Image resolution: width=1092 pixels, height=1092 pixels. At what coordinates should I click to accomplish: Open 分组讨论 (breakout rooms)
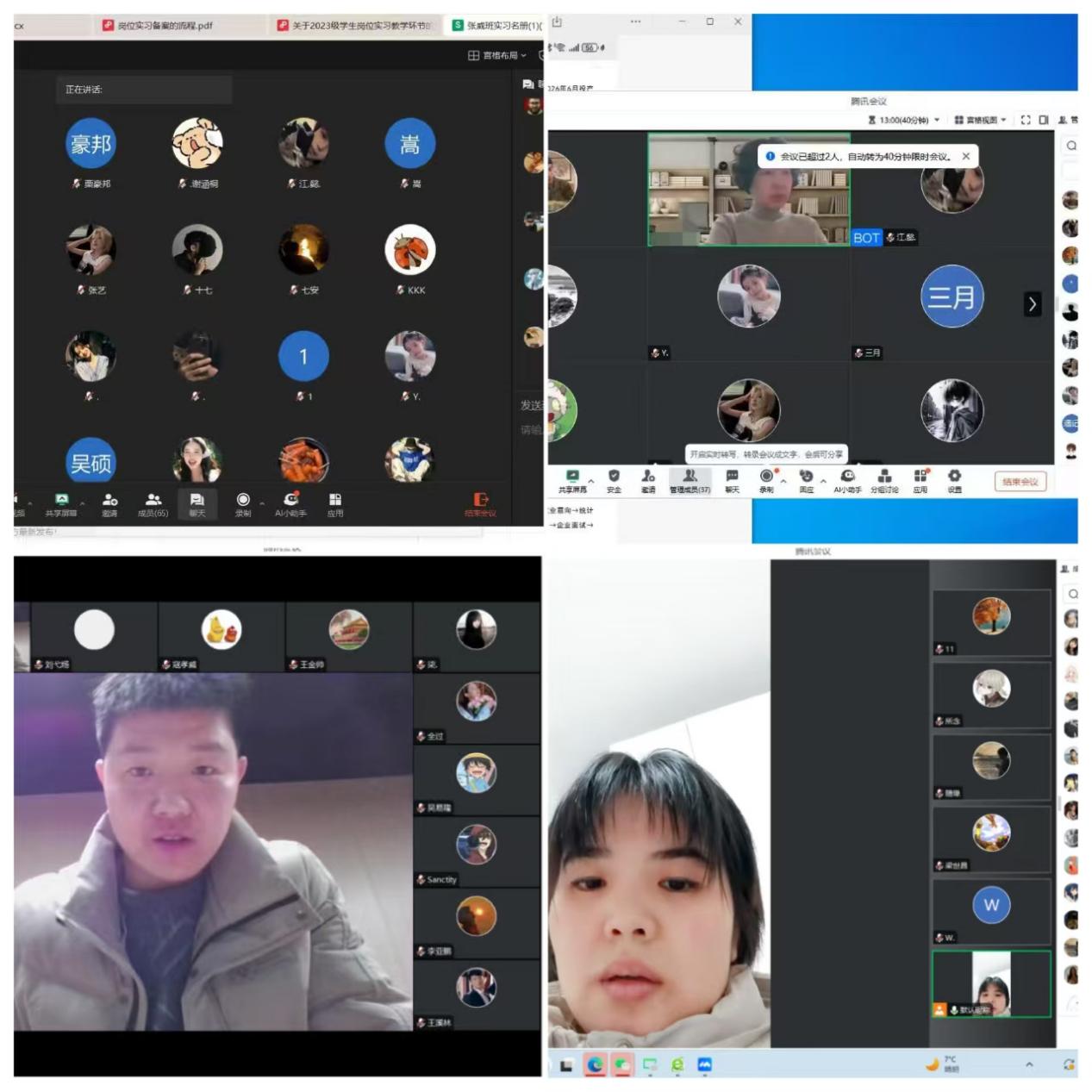click(x=884, y=480)
